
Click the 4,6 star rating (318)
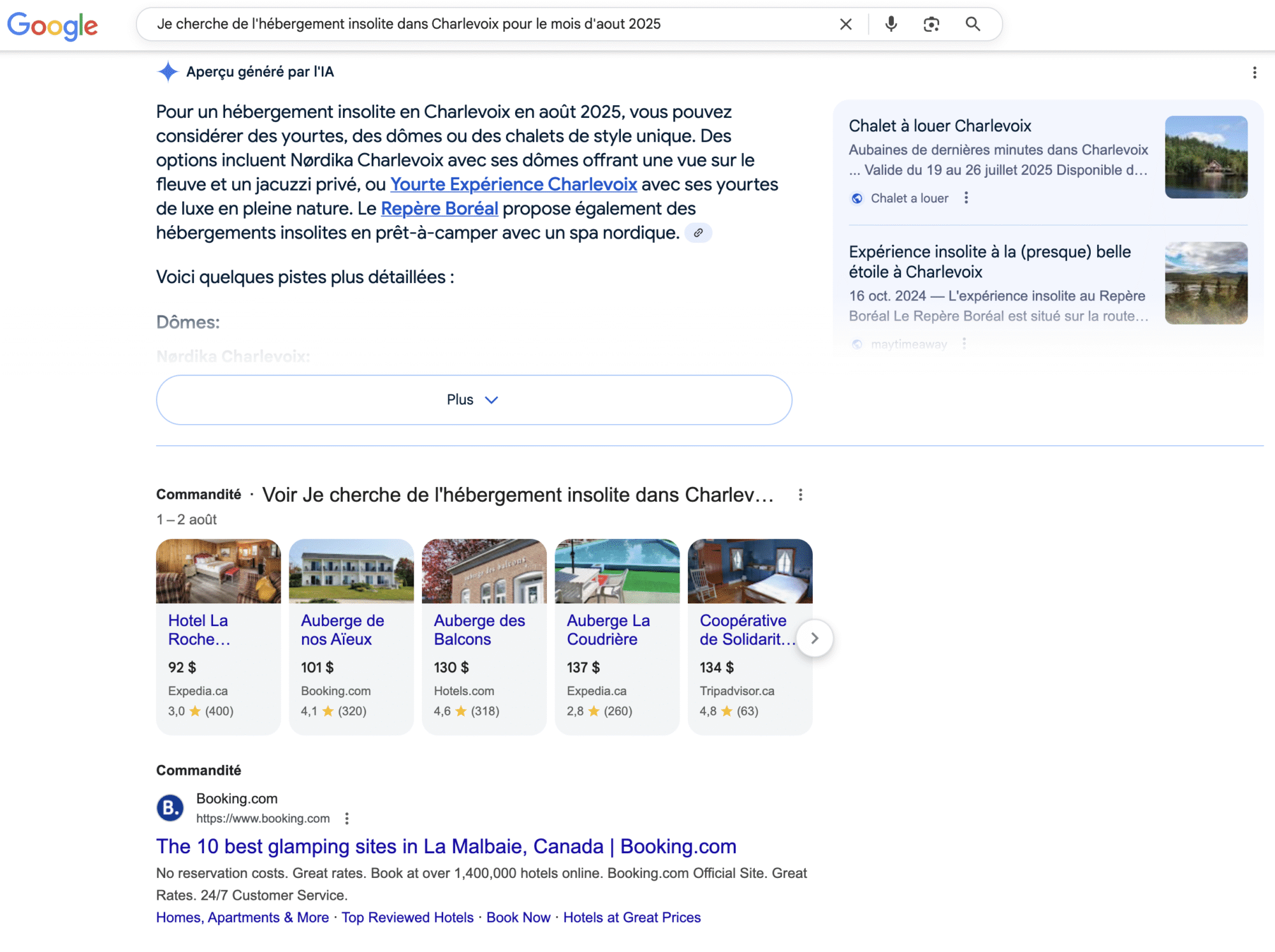(467, 711)
